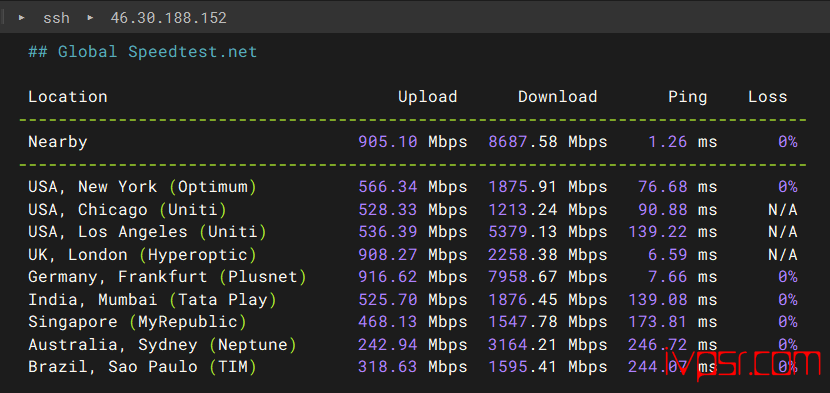Screen dimensions: 830x393
Task: Click the Download column header
Action: pyautogui.click(x=557, y=97)
